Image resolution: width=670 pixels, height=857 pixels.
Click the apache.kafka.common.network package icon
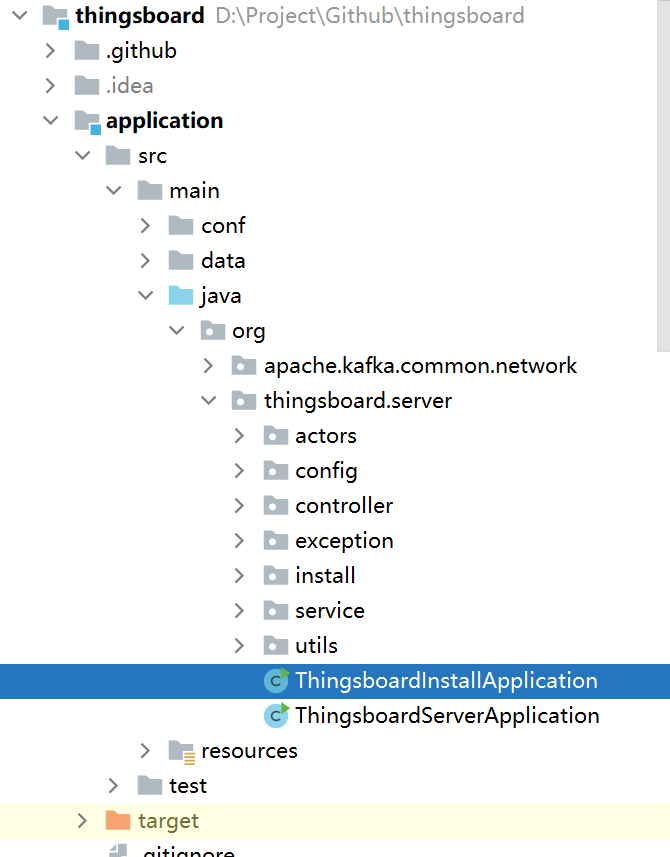point(244,366)
